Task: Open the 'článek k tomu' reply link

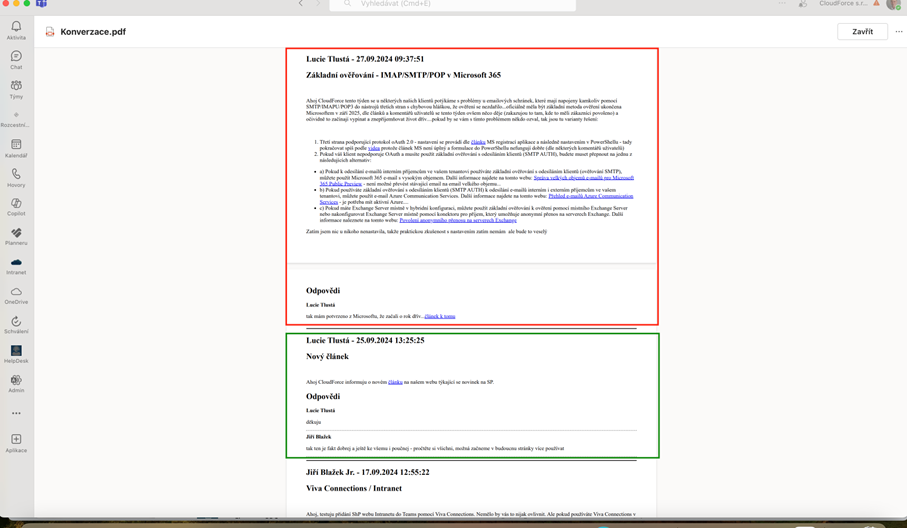Action: tap(440, 316)
